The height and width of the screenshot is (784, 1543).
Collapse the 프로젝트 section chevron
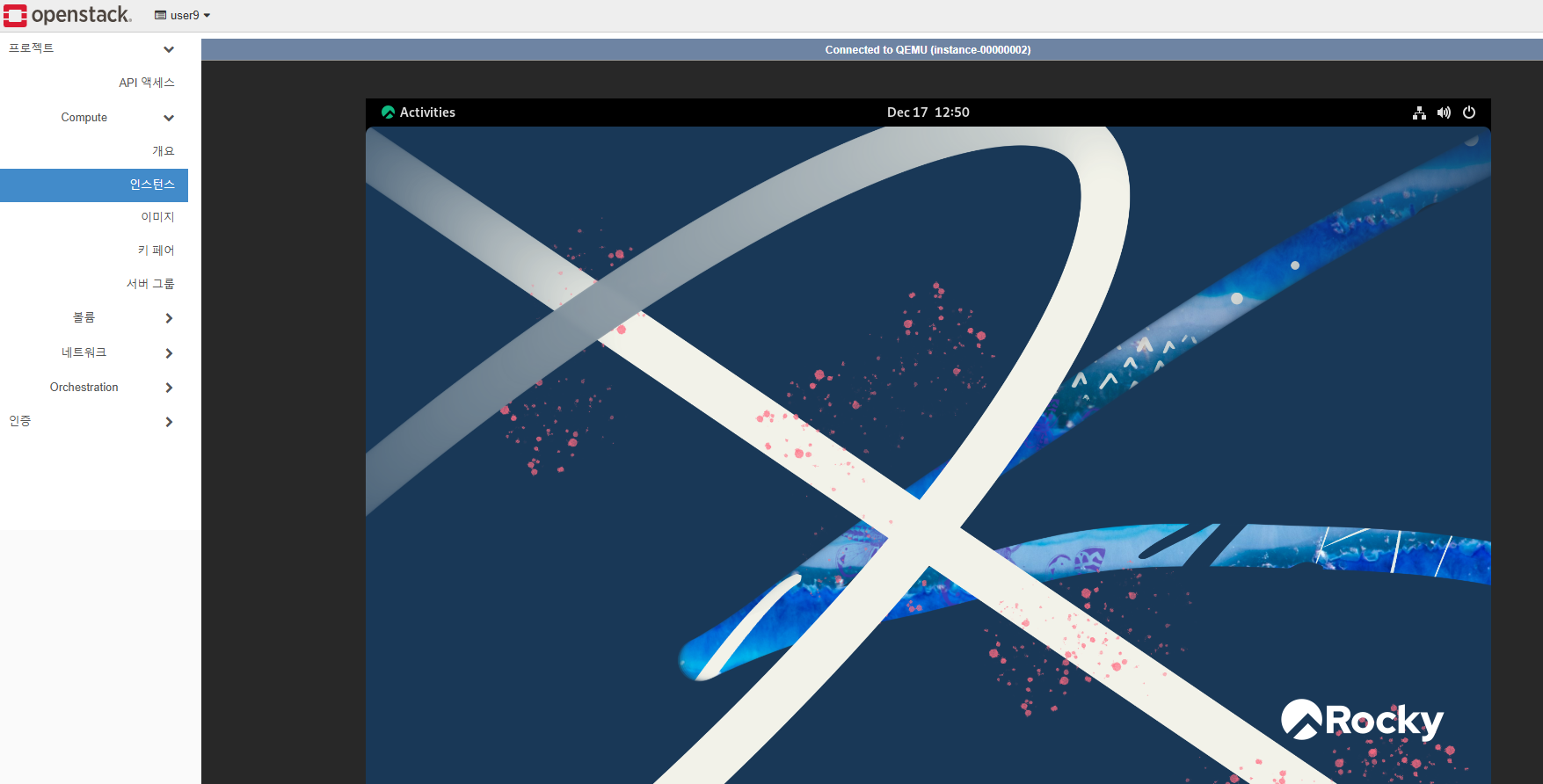tap(169, 49)
